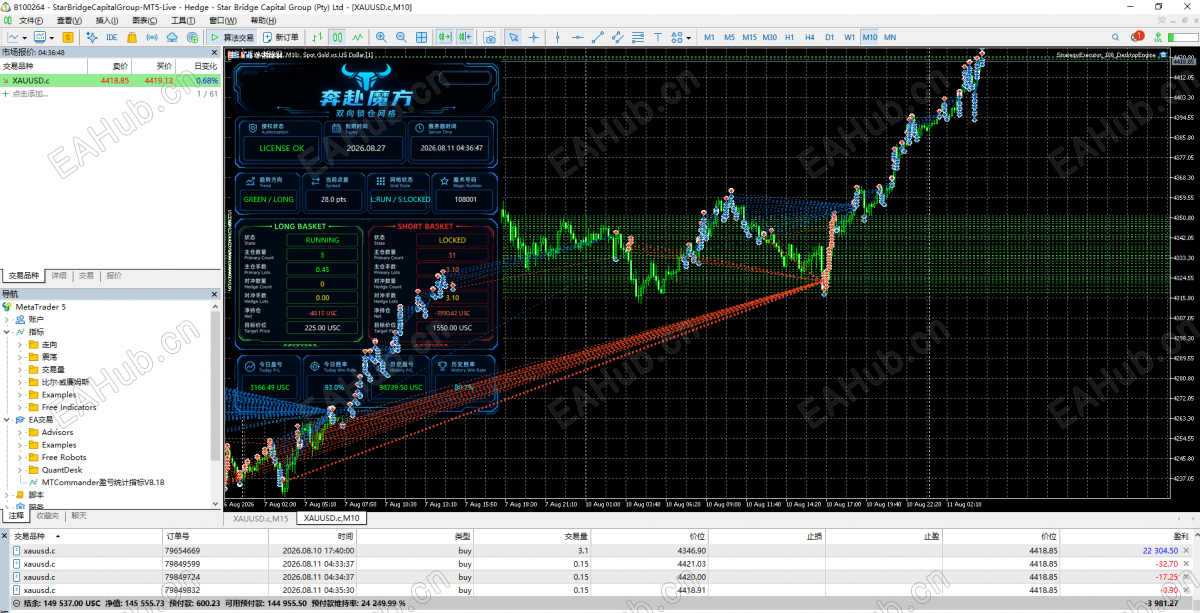Select MTCommander盈亏统计指标V8.18 in Navigator
The height and width of the screenshot is (613, 1200).
[103, 482]
